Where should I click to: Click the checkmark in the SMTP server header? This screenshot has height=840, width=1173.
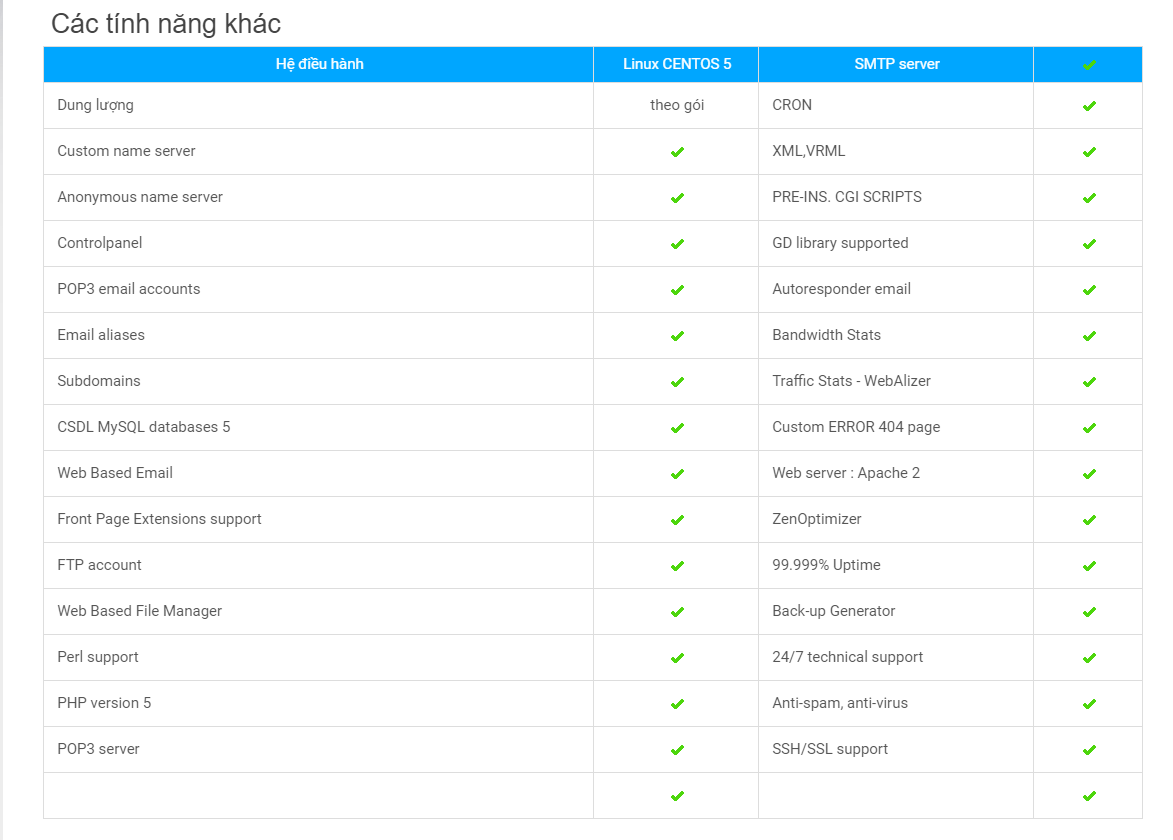(1089, 65)
